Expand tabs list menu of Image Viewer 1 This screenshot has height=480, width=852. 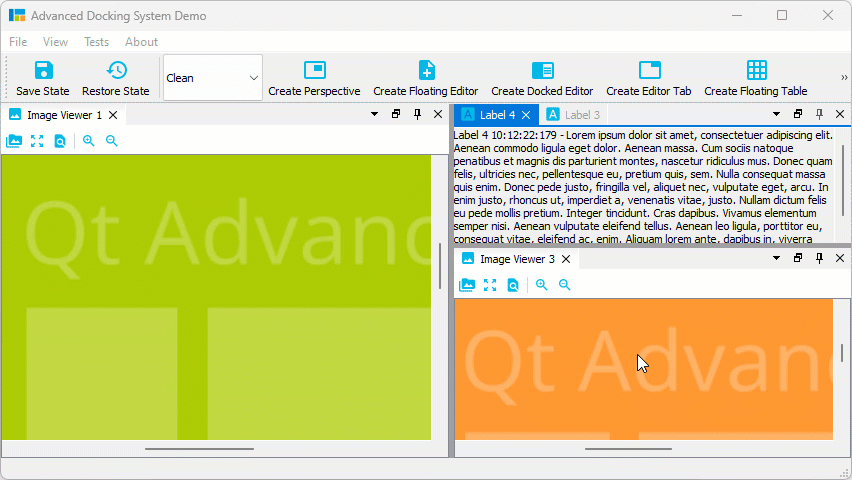tap(374, 115)
